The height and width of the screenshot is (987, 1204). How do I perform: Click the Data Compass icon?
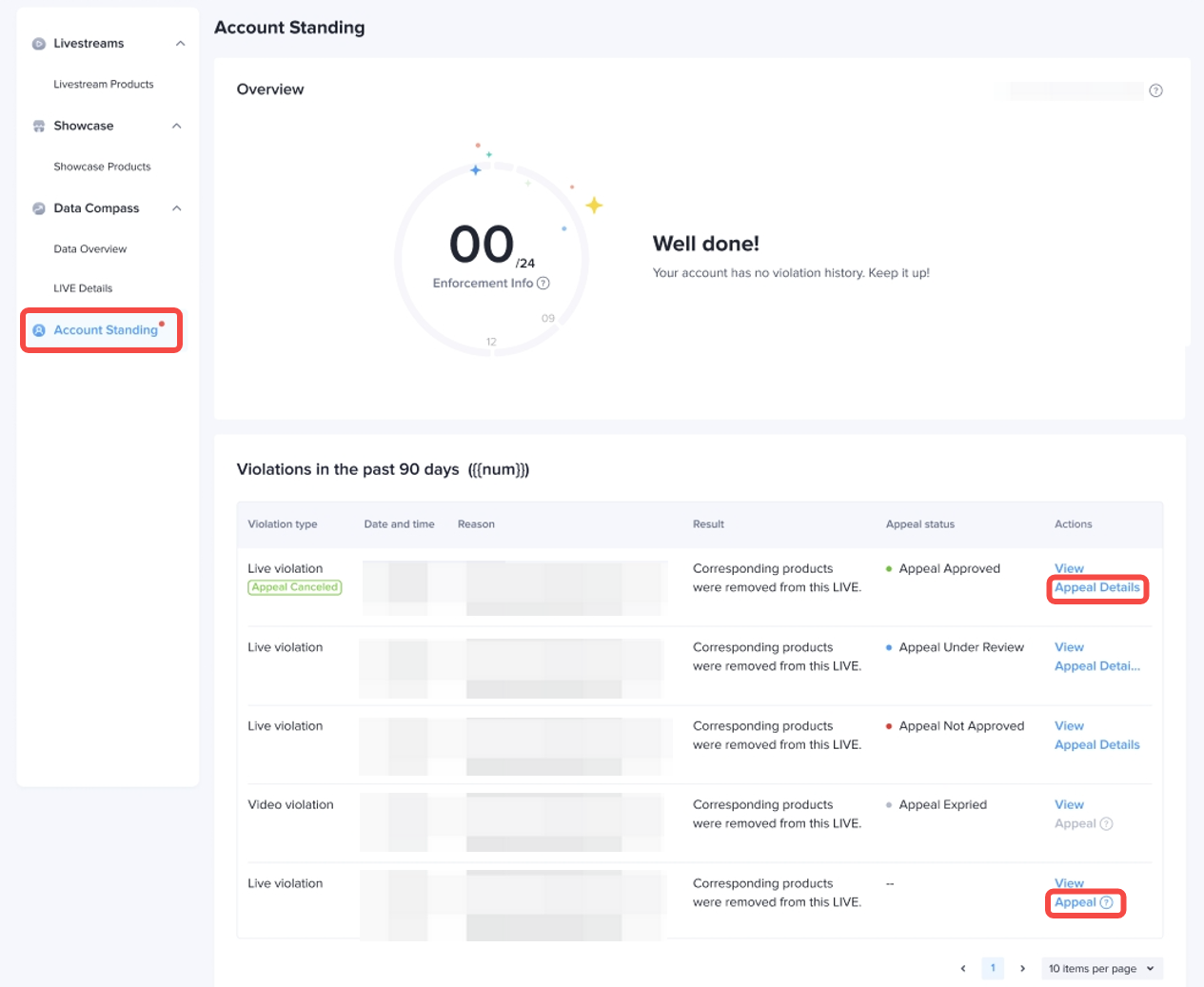(39, 208)
